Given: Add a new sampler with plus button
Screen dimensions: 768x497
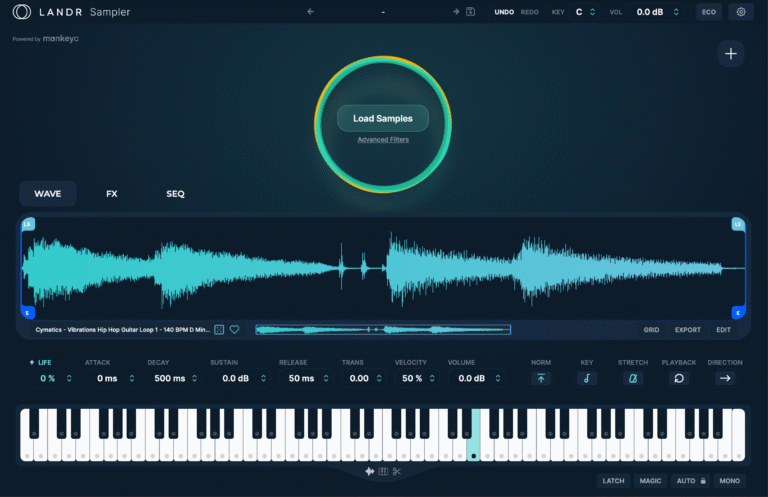Looking at the screenshot, I should (x=730, y=53).
